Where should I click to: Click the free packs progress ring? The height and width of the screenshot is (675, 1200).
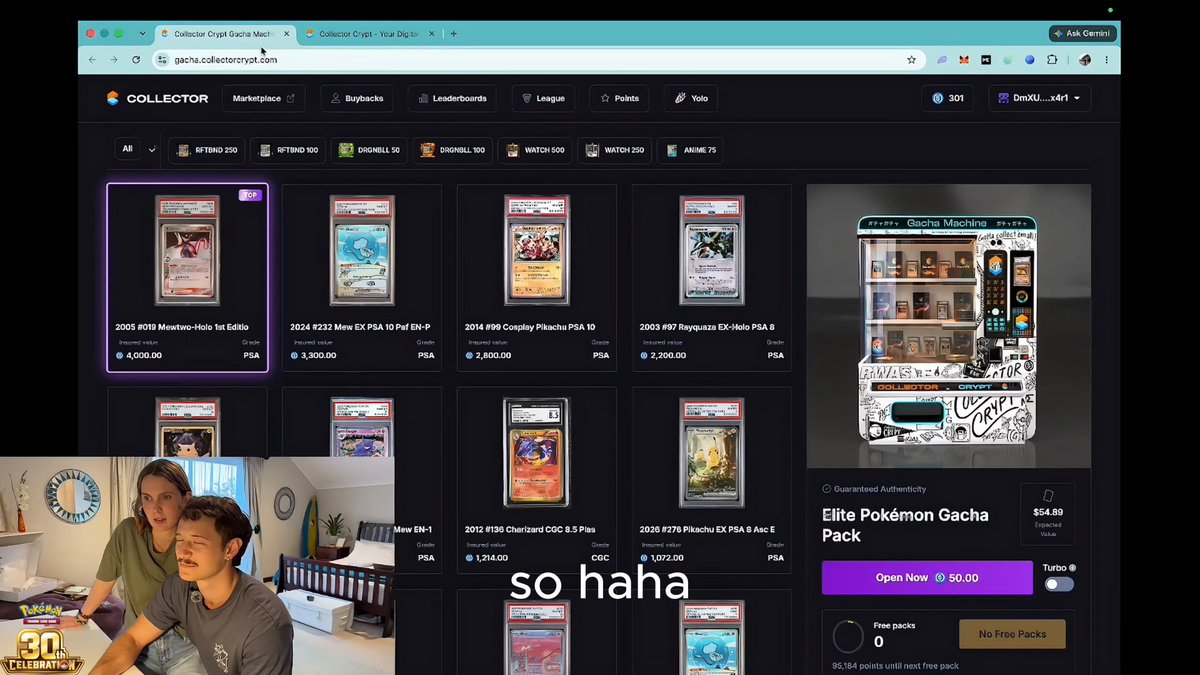pyautogui.click(x=848, y=635)
